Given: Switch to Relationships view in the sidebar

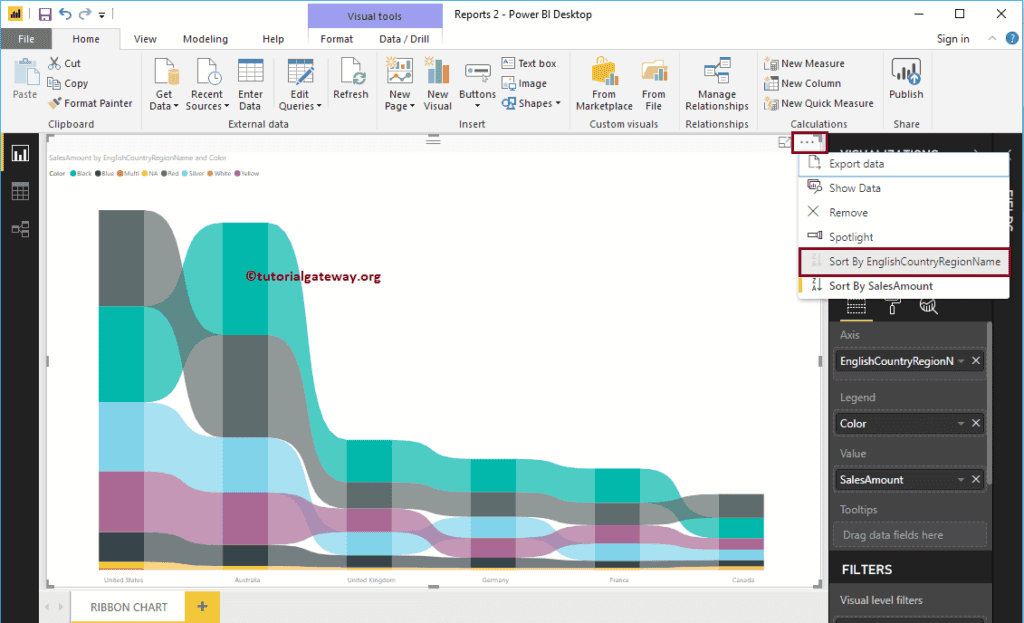Looking at the screenshot, I should pos(20,229).
